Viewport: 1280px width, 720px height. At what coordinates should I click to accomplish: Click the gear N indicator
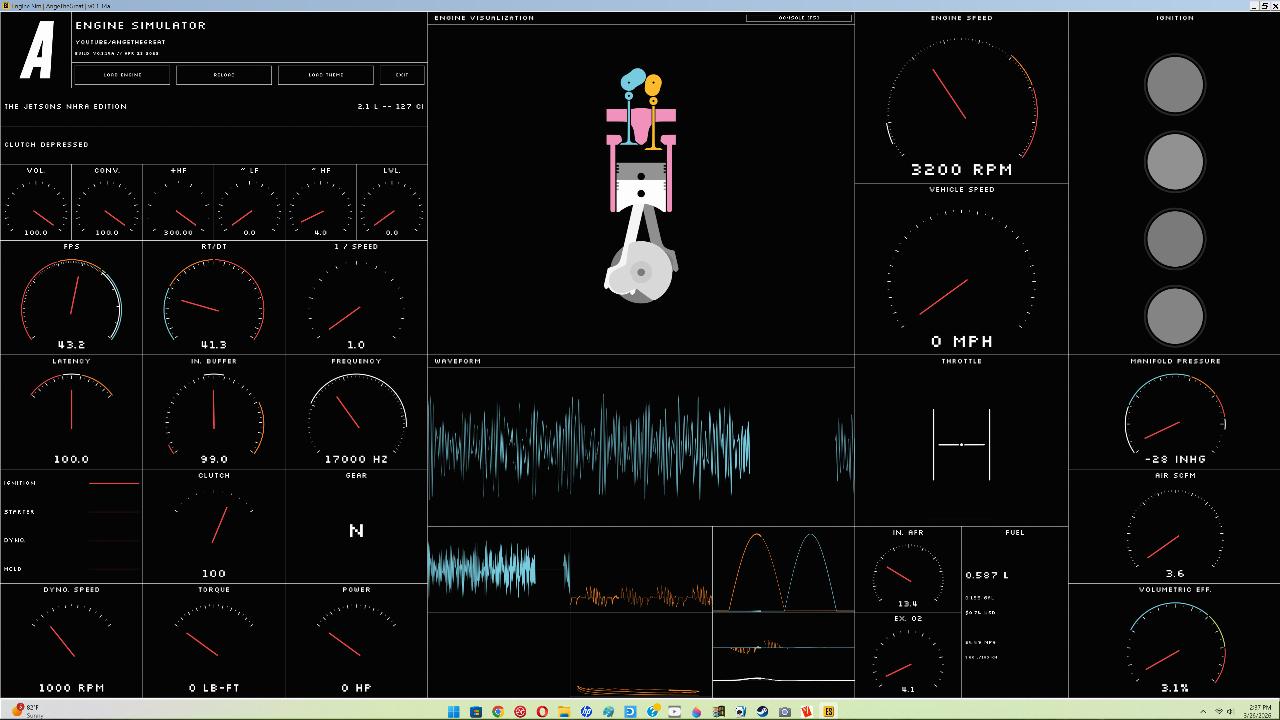(x=356, y=531)
